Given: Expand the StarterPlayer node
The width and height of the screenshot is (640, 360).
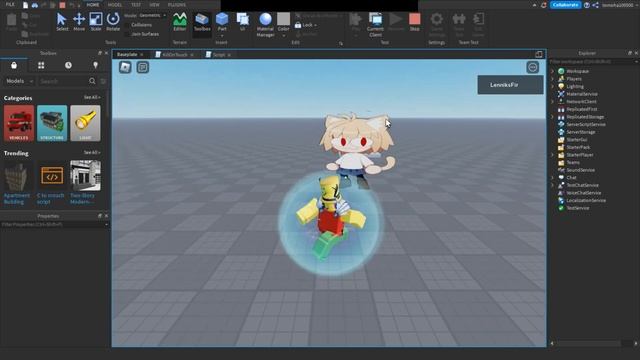Looking at the screenshot, I should pyautogui.click(x=553, y=155).
